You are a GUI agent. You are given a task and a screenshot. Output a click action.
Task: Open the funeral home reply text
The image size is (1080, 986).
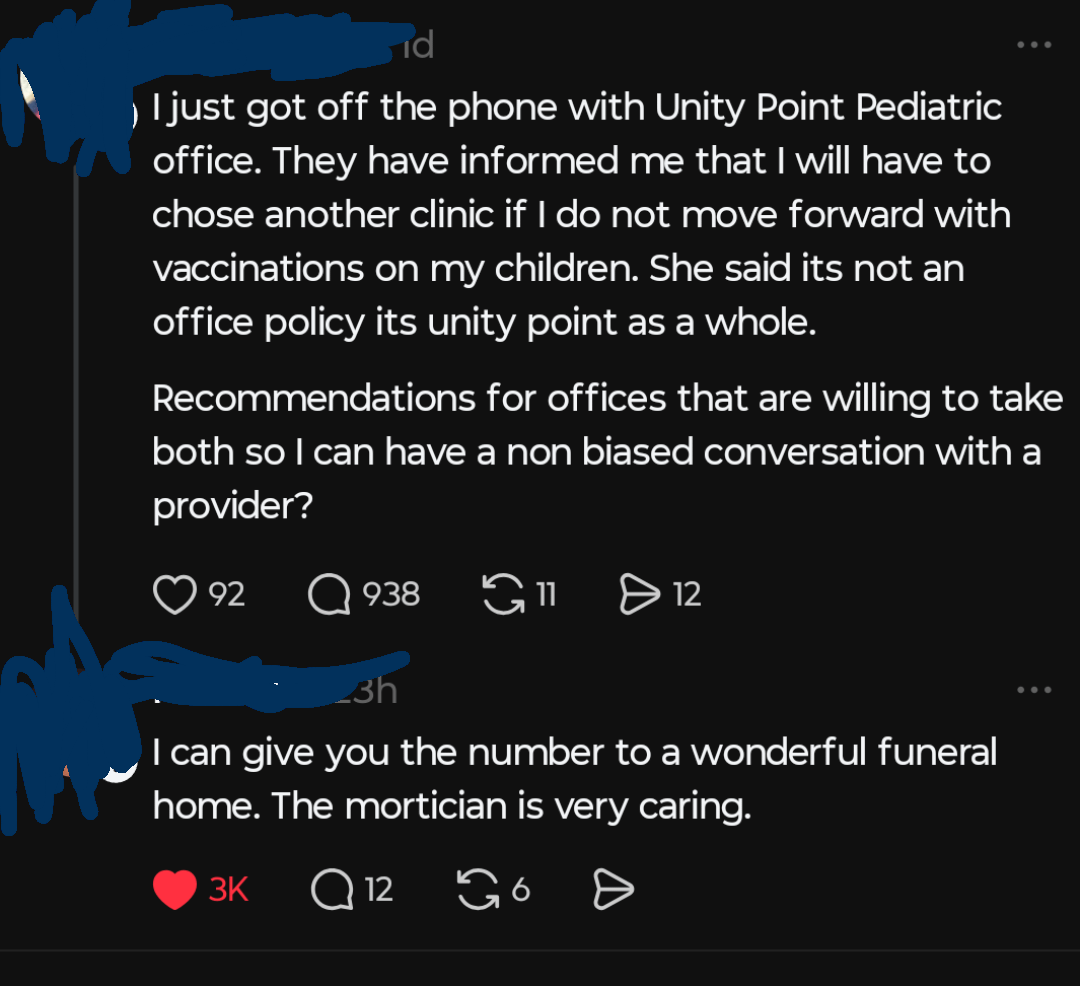click(x=574, y=779)
